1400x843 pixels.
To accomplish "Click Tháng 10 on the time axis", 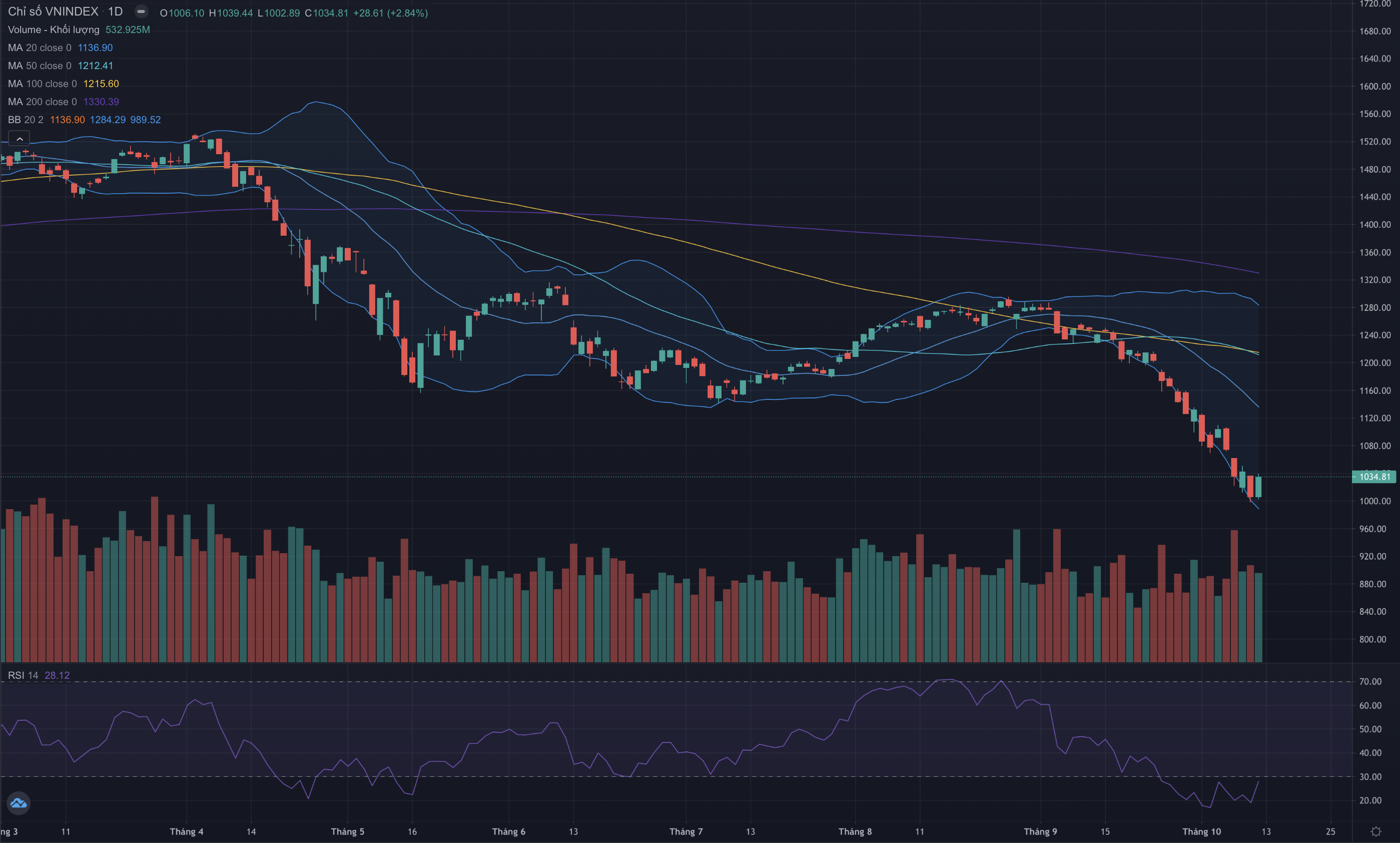I will pyautogui.click(x=1201, y=831).
